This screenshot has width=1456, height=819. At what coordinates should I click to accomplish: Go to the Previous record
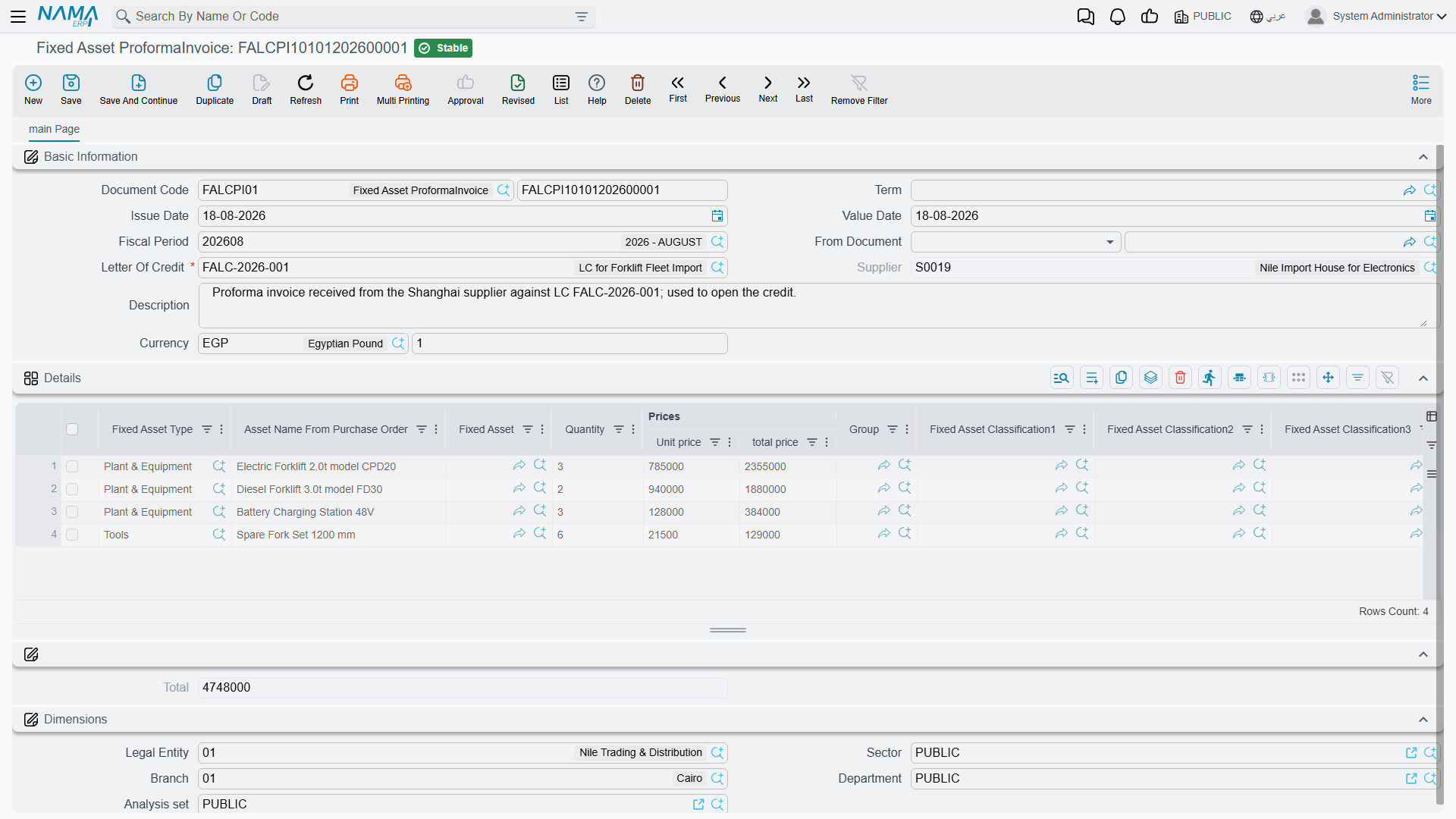click(723, 89)
